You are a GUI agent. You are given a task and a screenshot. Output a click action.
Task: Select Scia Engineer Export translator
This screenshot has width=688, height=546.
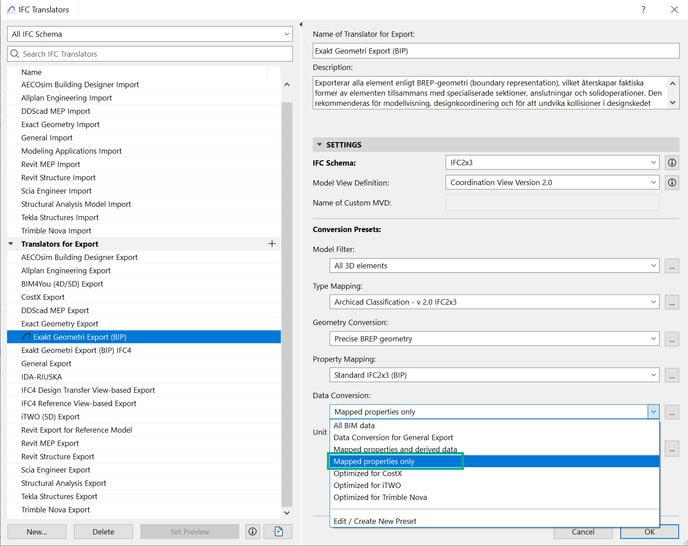coord(144,470)
